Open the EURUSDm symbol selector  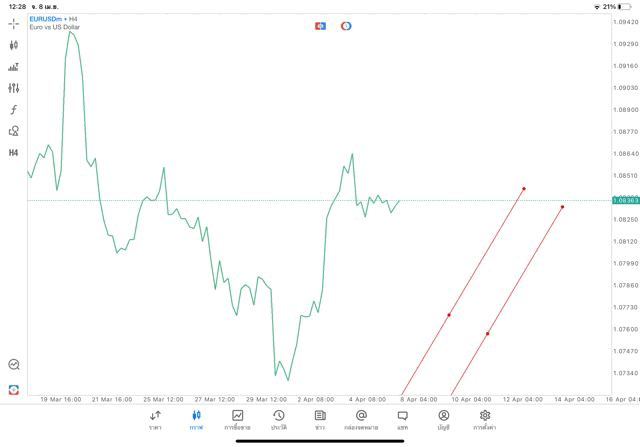click(x=48, y=18)
